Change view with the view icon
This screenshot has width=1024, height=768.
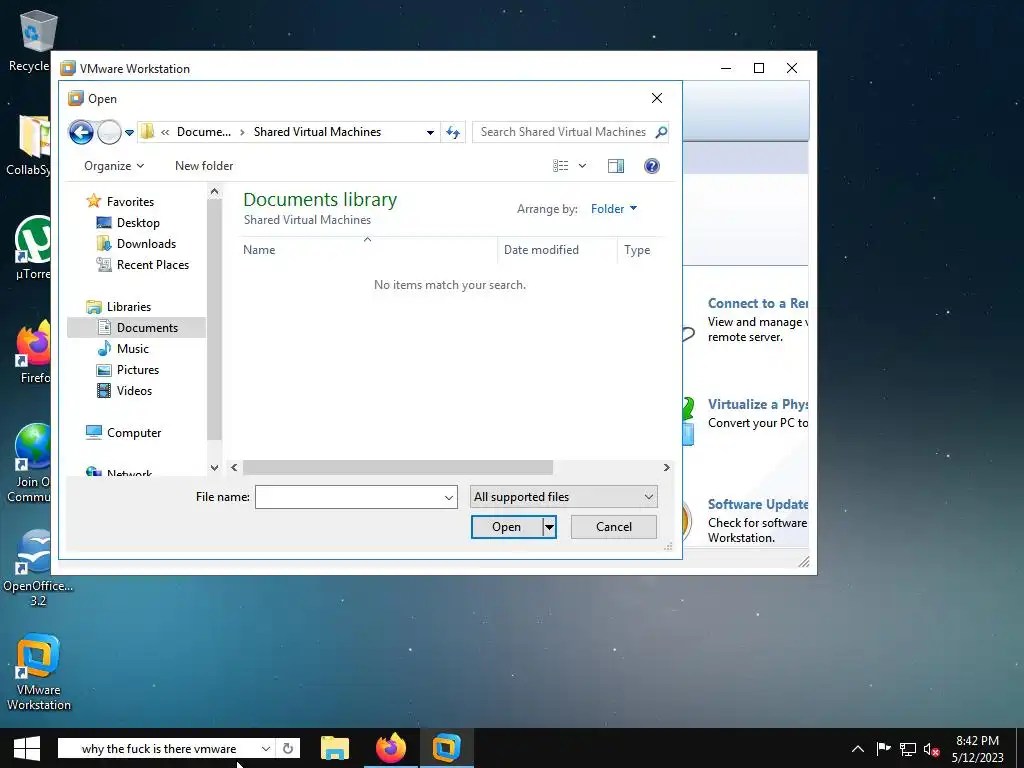pos(560,166)
